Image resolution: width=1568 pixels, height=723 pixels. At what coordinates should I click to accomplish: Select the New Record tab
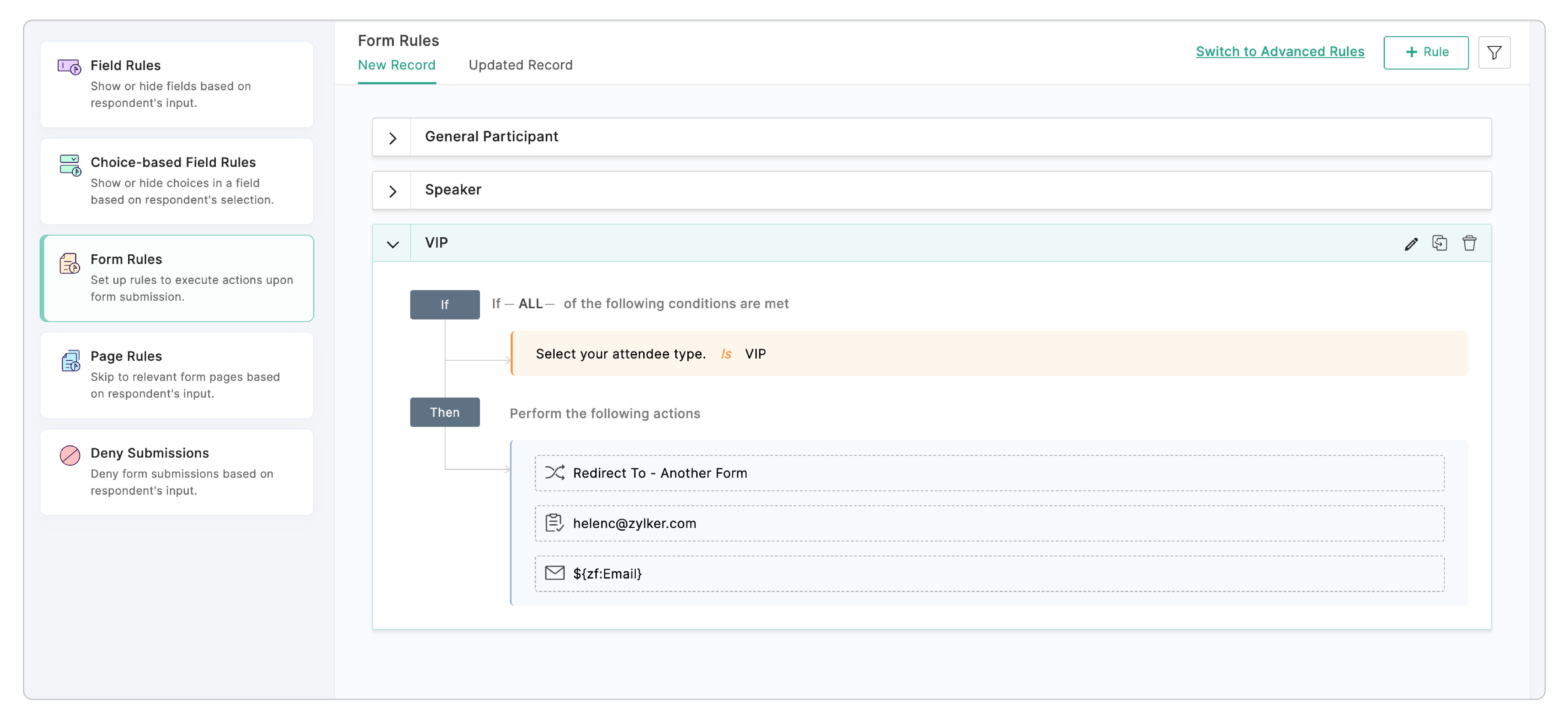click(x=396, y=65)
